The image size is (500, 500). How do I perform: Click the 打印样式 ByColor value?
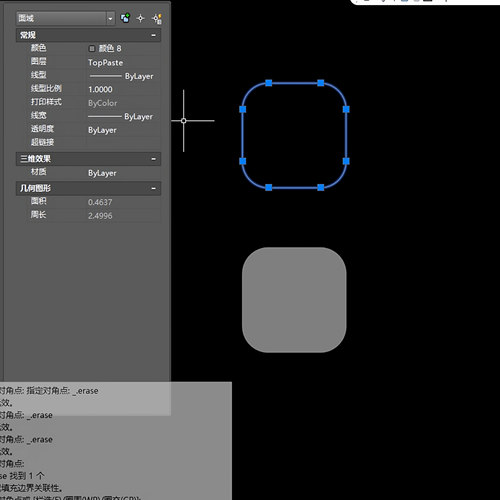[x=103, y=103]
